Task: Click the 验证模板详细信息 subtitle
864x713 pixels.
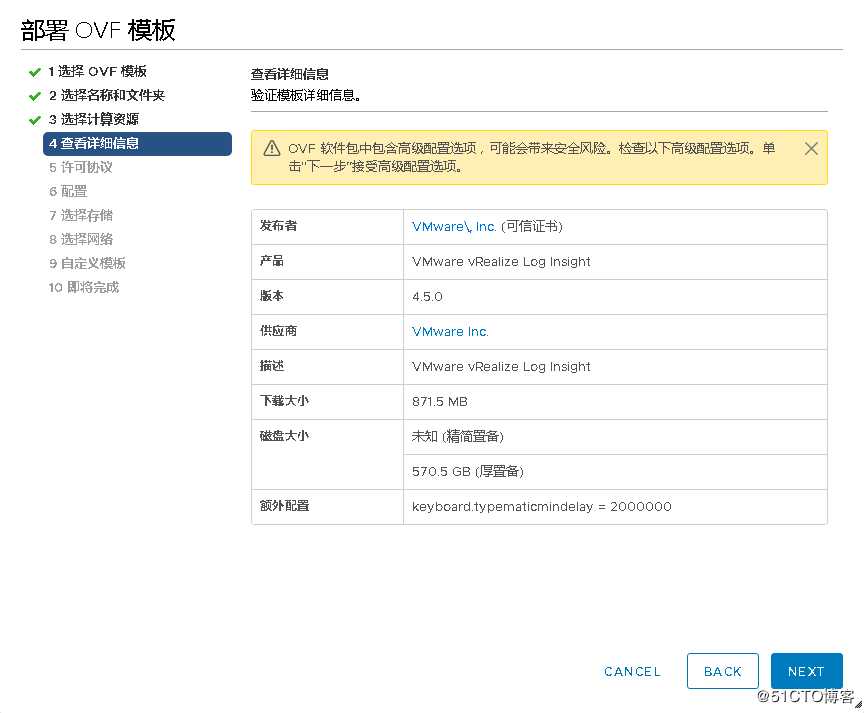Action: pos(306,95)
